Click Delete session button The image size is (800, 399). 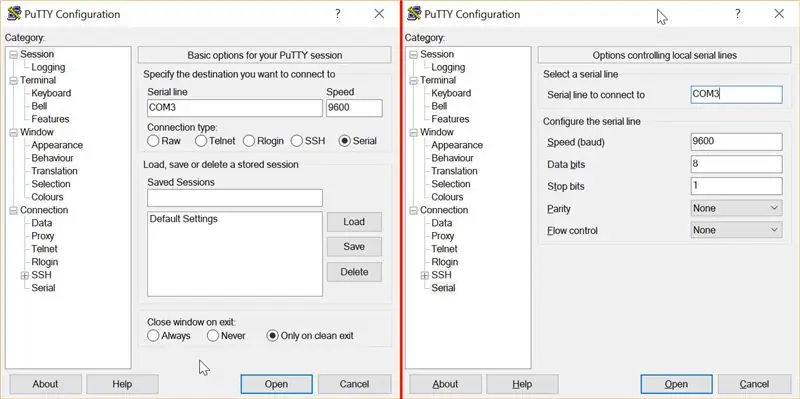point(354,272)
